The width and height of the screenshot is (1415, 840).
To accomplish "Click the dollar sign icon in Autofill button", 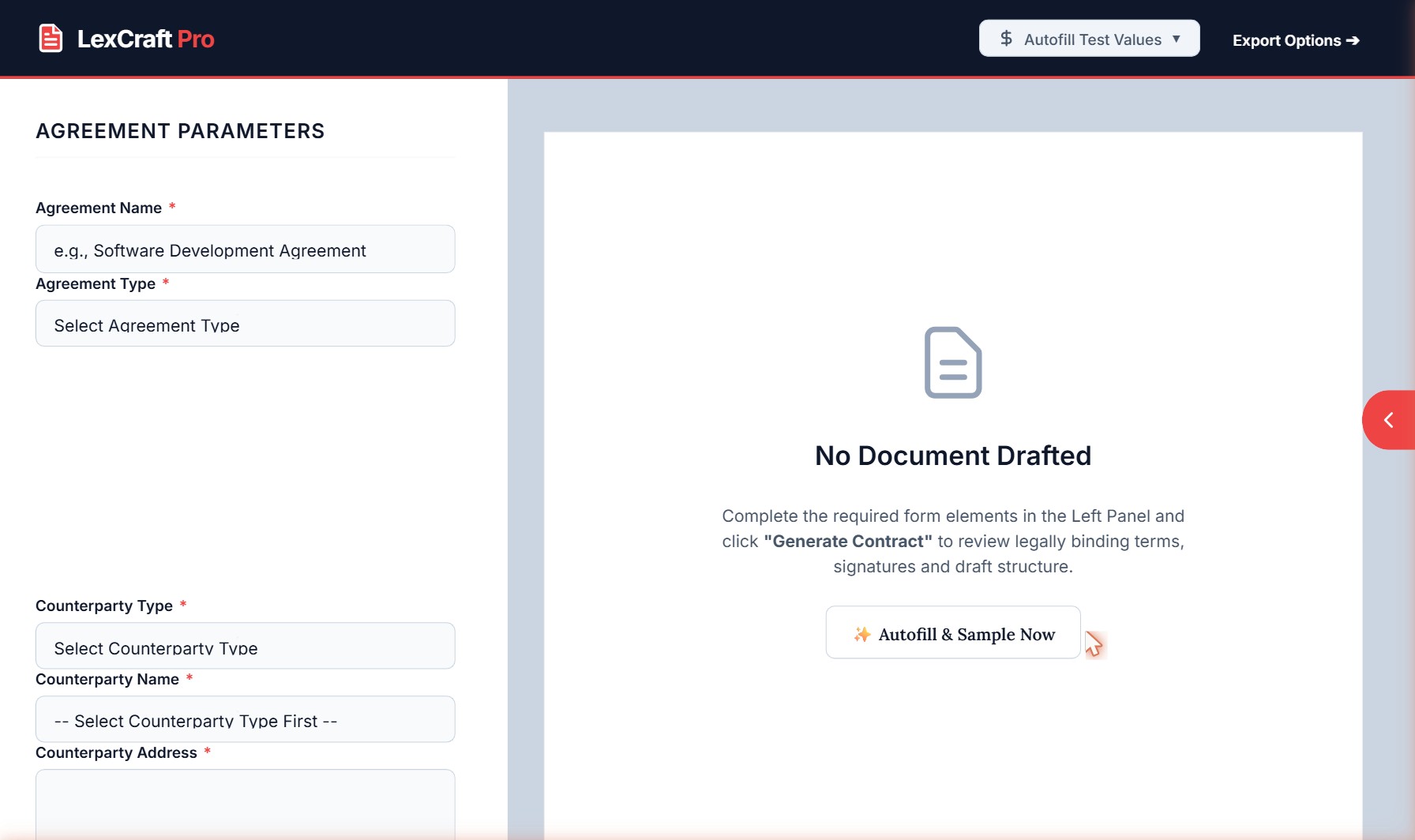I will tap(1006, 39).
